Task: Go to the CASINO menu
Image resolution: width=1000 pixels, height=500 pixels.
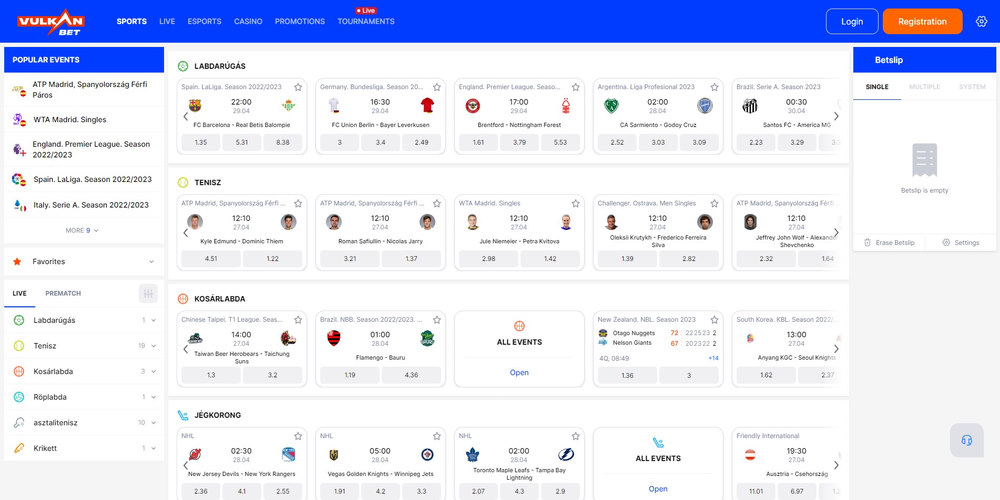Action: point(248,21)
